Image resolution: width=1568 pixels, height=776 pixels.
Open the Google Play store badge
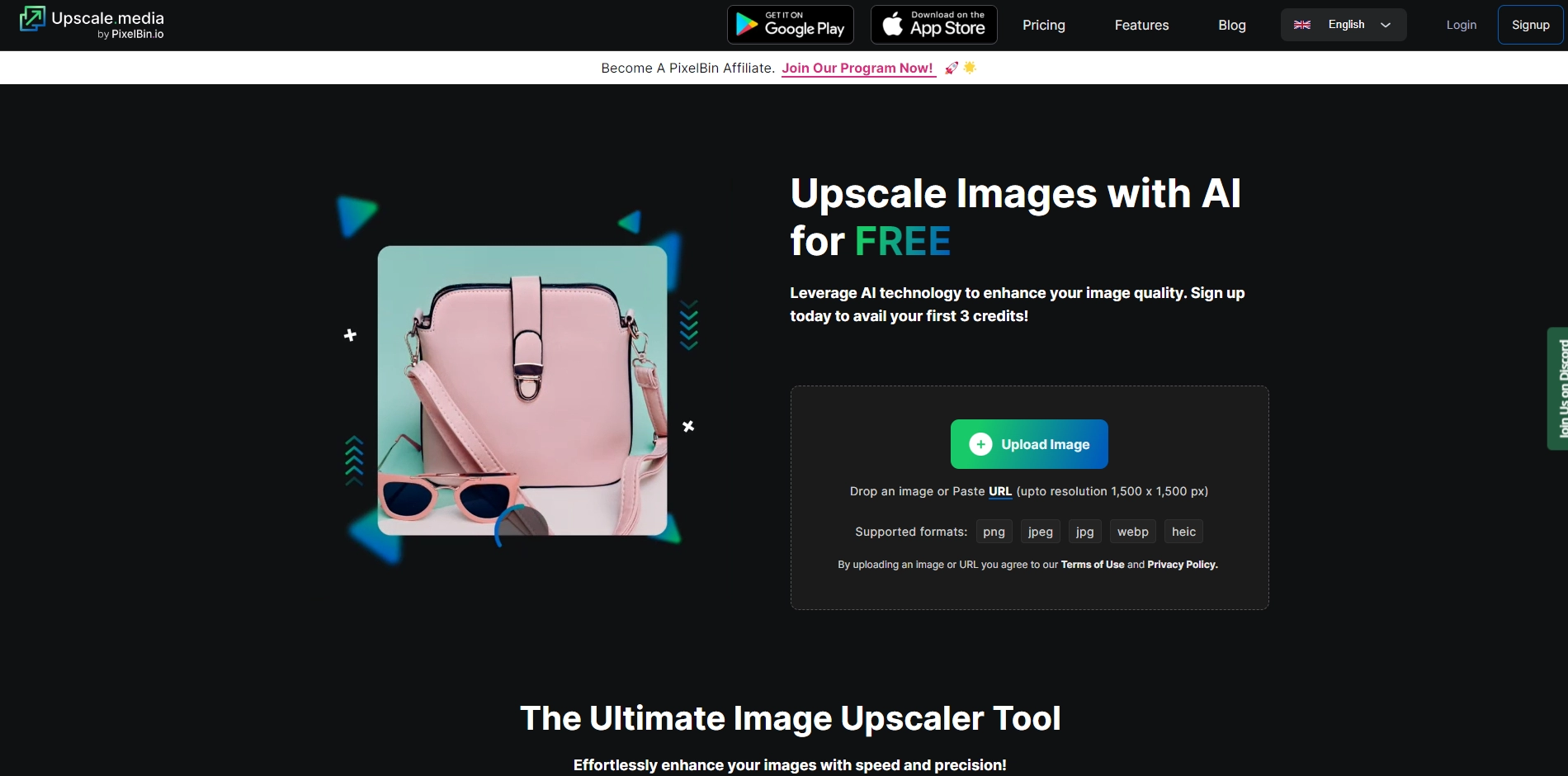pyautogui.click(x=790, y=25)
